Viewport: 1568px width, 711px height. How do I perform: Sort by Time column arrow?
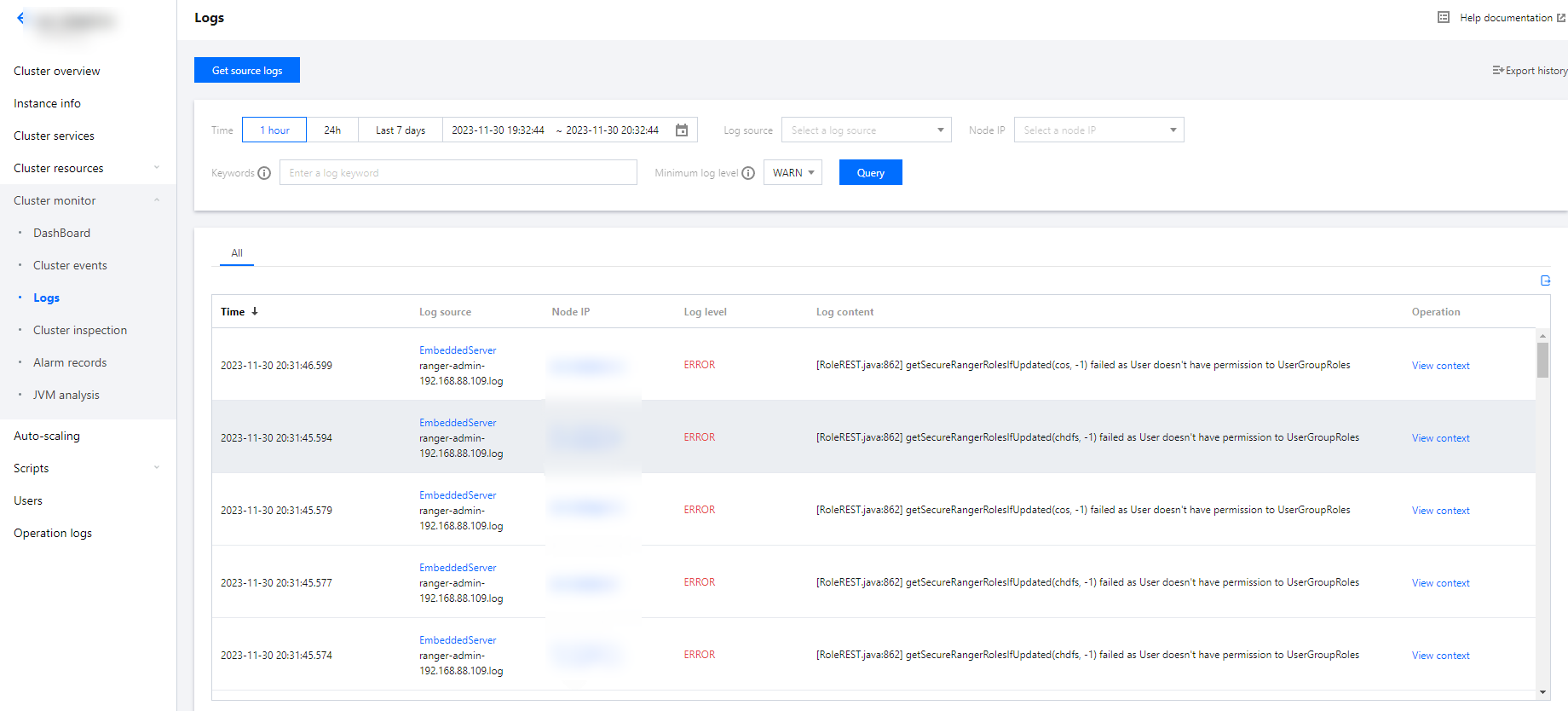(x=255, y=312)
